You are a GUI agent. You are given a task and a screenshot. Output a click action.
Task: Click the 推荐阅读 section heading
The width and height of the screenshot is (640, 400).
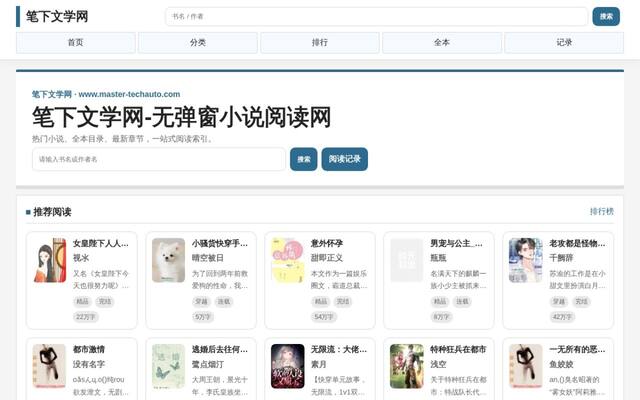point(52,212)
